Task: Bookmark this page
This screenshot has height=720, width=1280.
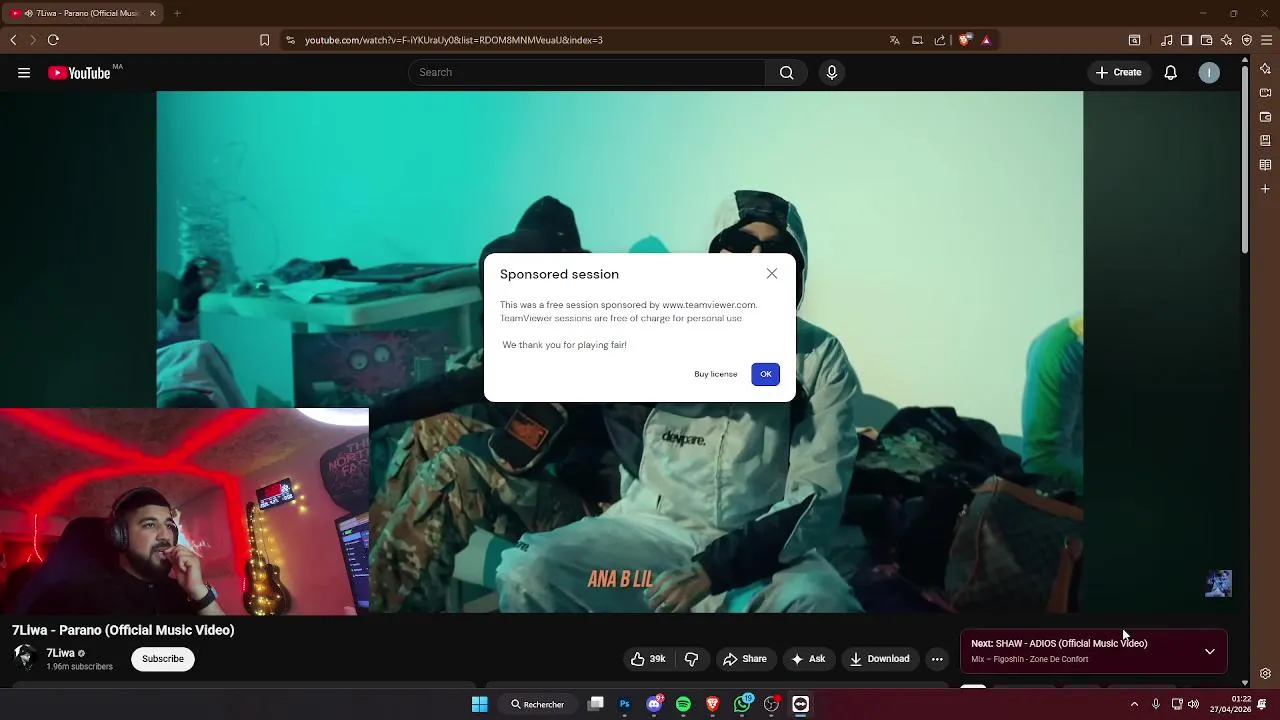Action: coord(264,40)
